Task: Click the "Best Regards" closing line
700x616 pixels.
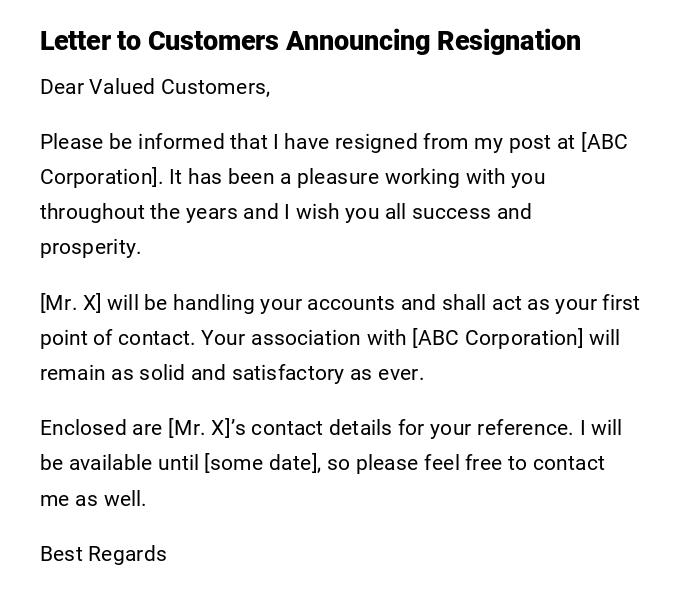Action: click(x=103, y=554)
